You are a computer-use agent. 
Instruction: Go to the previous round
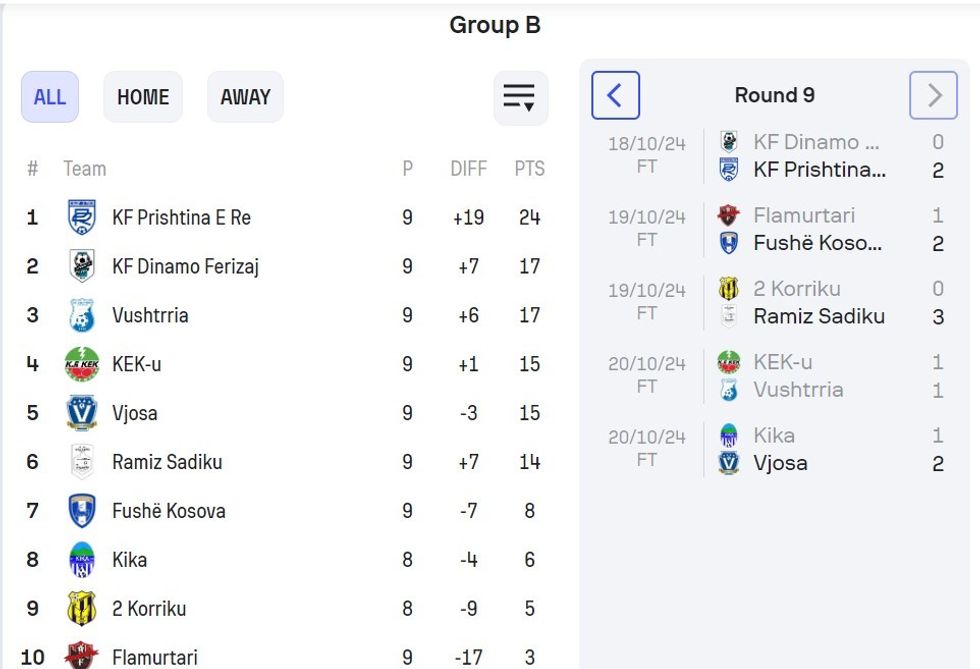point(615,96)
